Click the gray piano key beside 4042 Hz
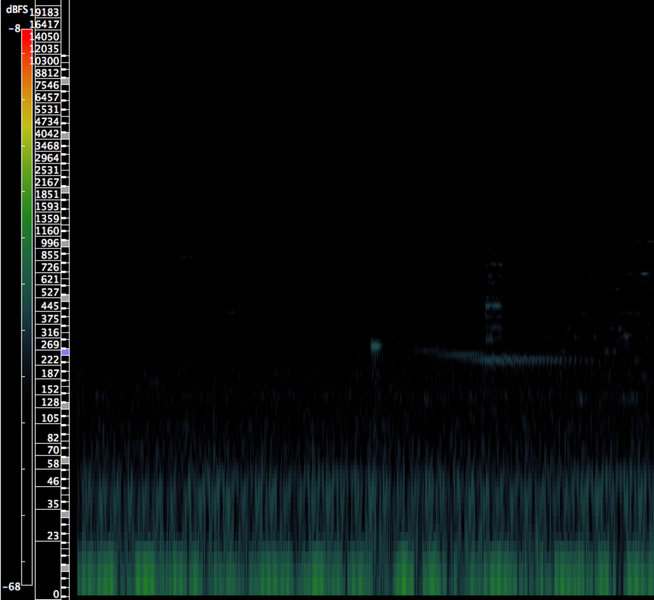This screenshot has height=600, width=654. click(66, 134)
